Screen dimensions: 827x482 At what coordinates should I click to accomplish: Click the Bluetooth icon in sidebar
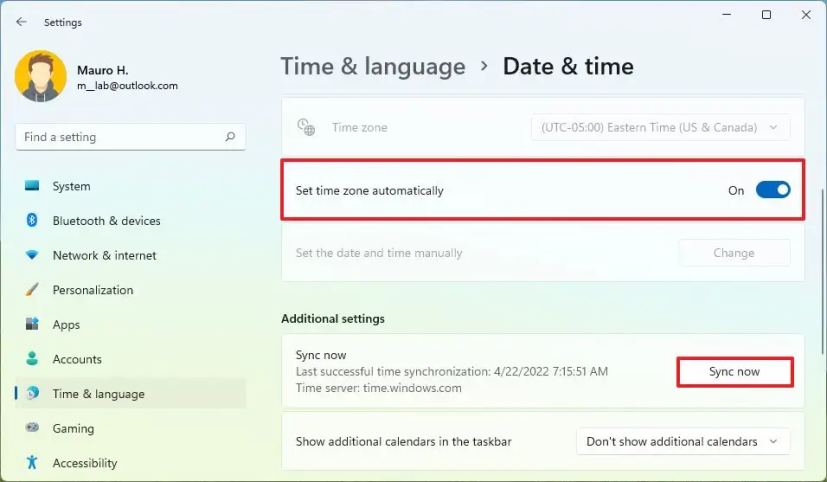[32, 220]
